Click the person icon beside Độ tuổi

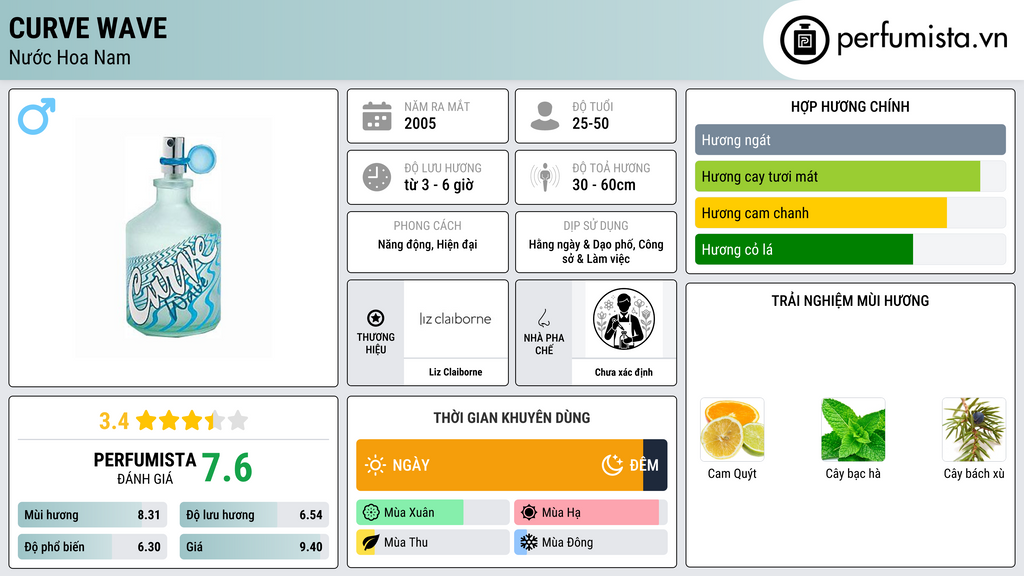pyautogui.click(x=545, y=116)
